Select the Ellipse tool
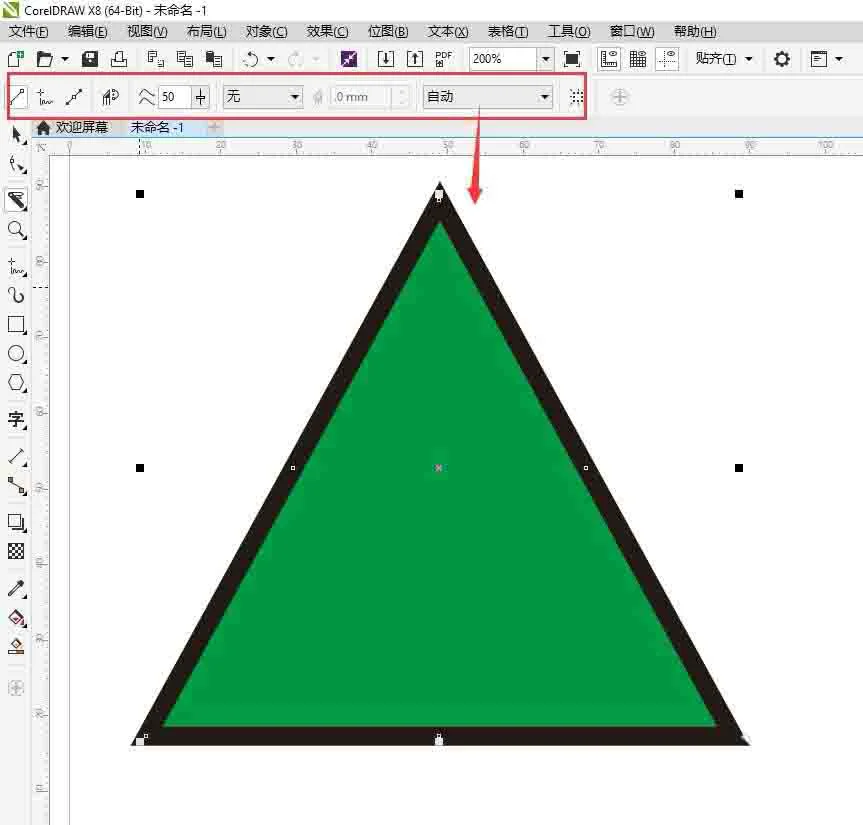Image resolution: width=863 pixels, height=825 pixels. click(x=17, y=354)
